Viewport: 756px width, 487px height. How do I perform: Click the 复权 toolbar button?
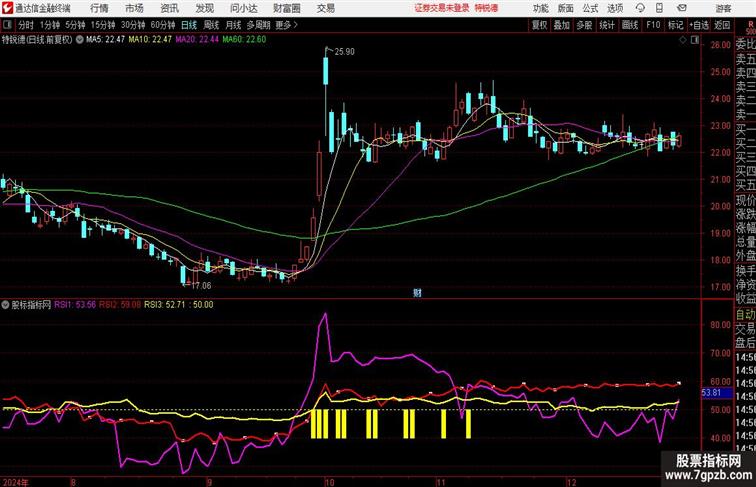pyautogui.click(x=539, y=25)
